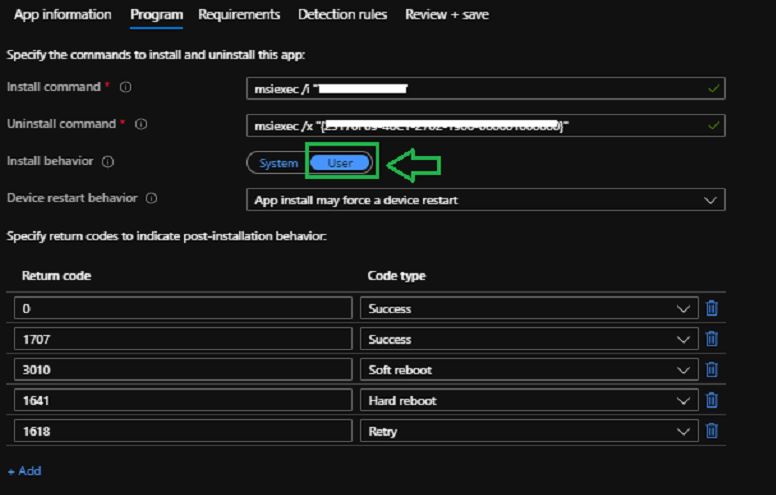Click the Device restart behavior label
Screen dimensions: 776x495
tap(72, 198)
